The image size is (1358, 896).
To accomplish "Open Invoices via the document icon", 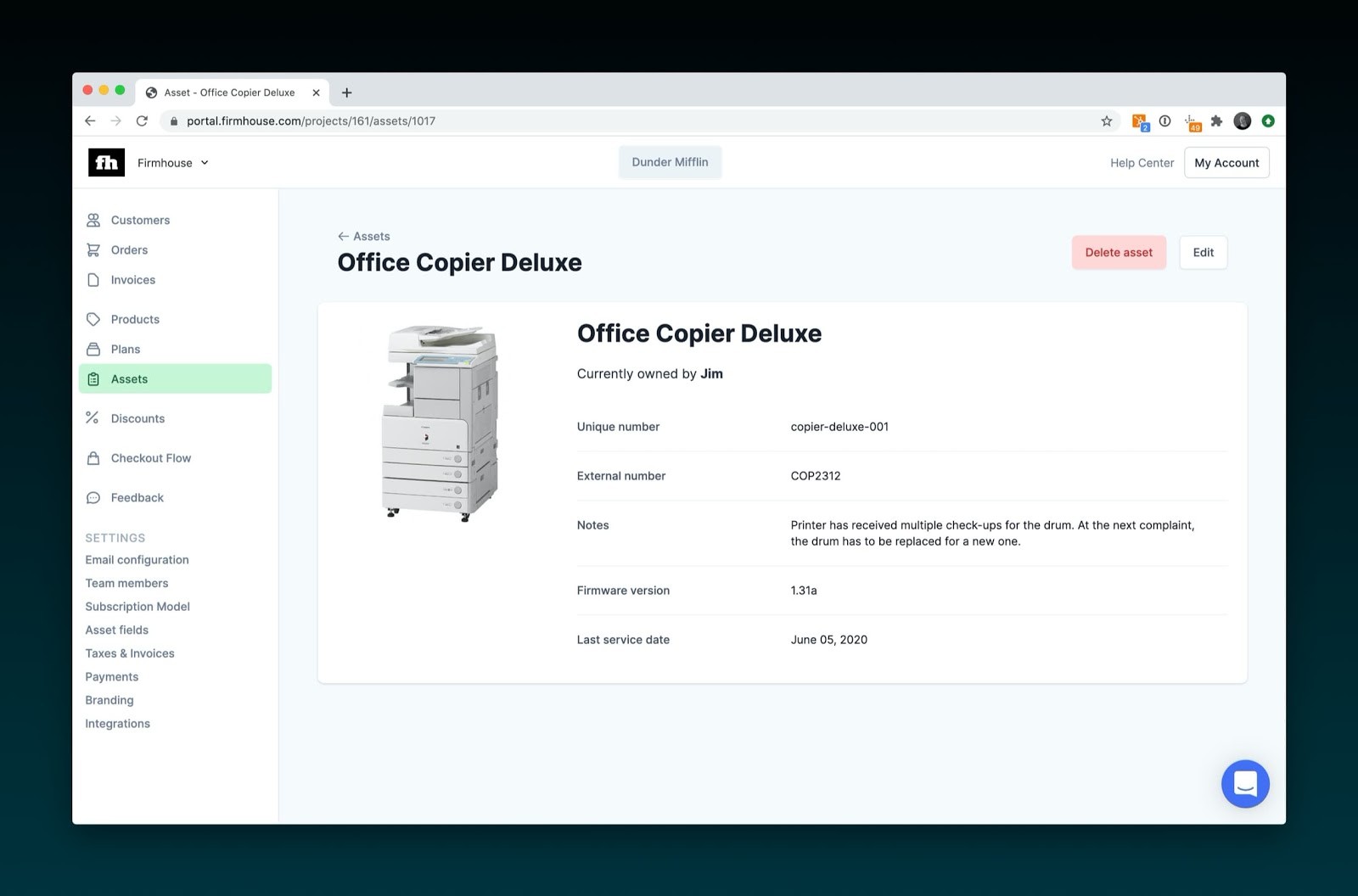I will (x=93, y=279).
